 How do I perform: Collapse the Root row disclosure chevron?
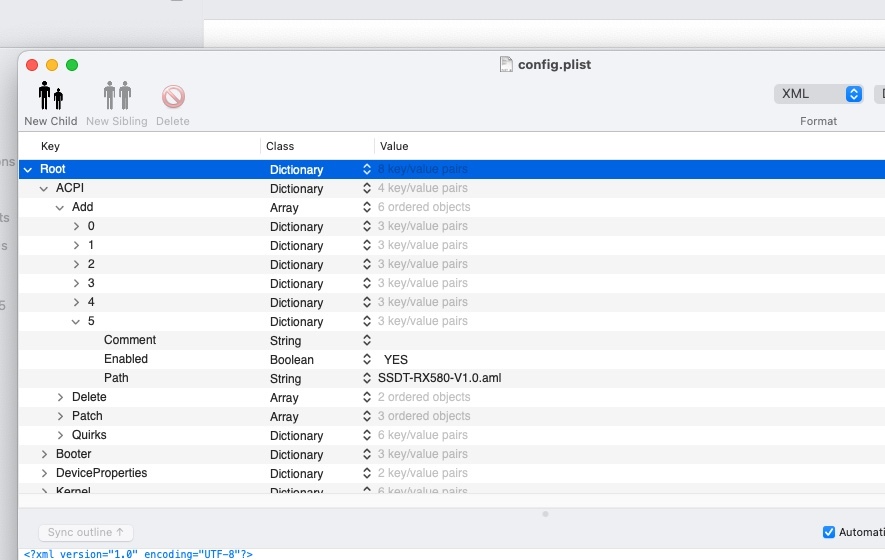28,169
